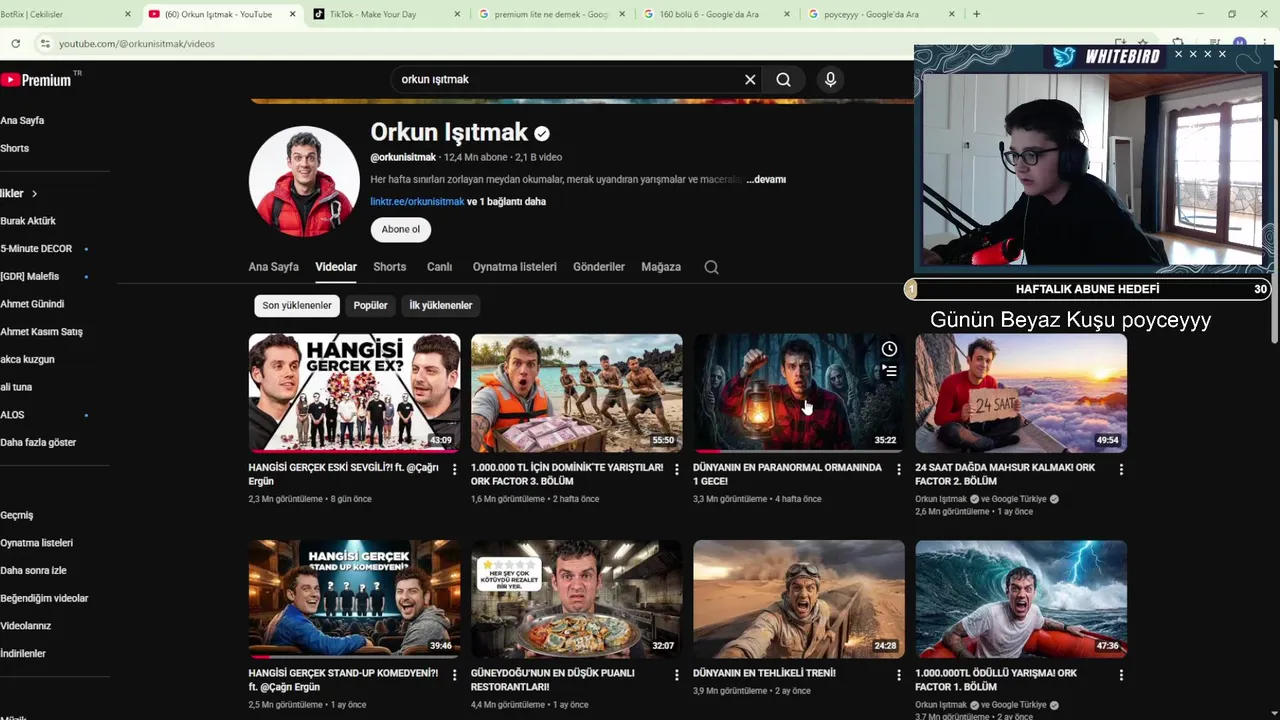Open channel Oynatma listeleri tab
The height and width of the screenshot is (720, 1280).
514,267
